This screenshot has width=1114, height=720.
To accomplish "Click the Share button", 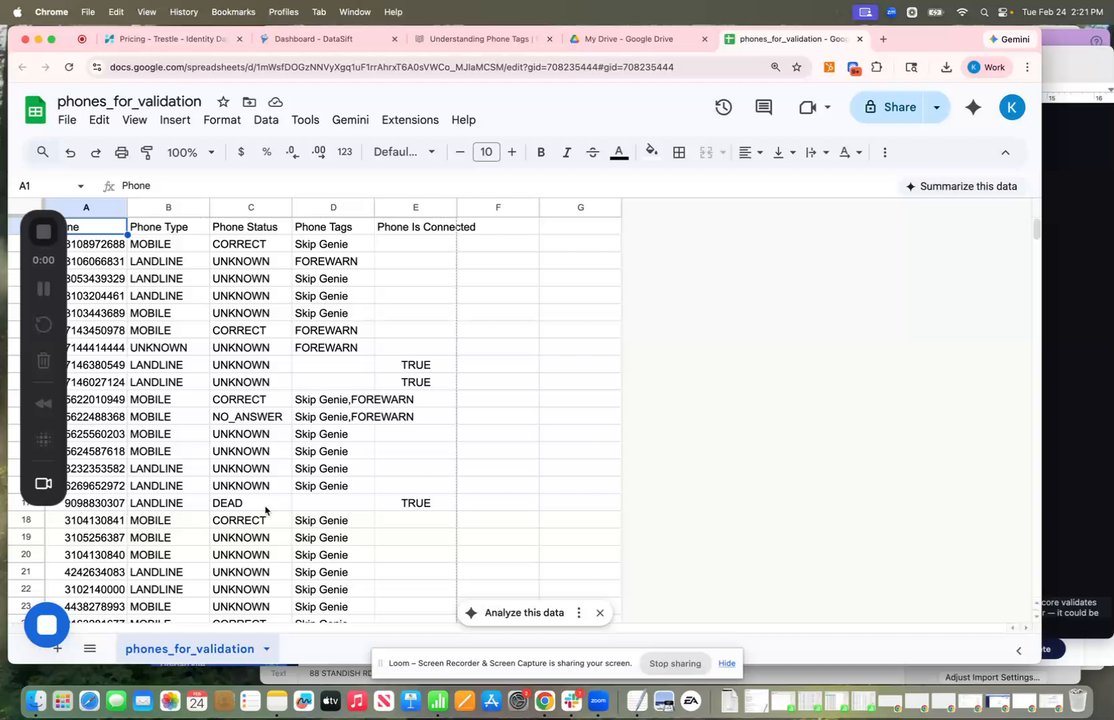I will (x=890, y=107).
